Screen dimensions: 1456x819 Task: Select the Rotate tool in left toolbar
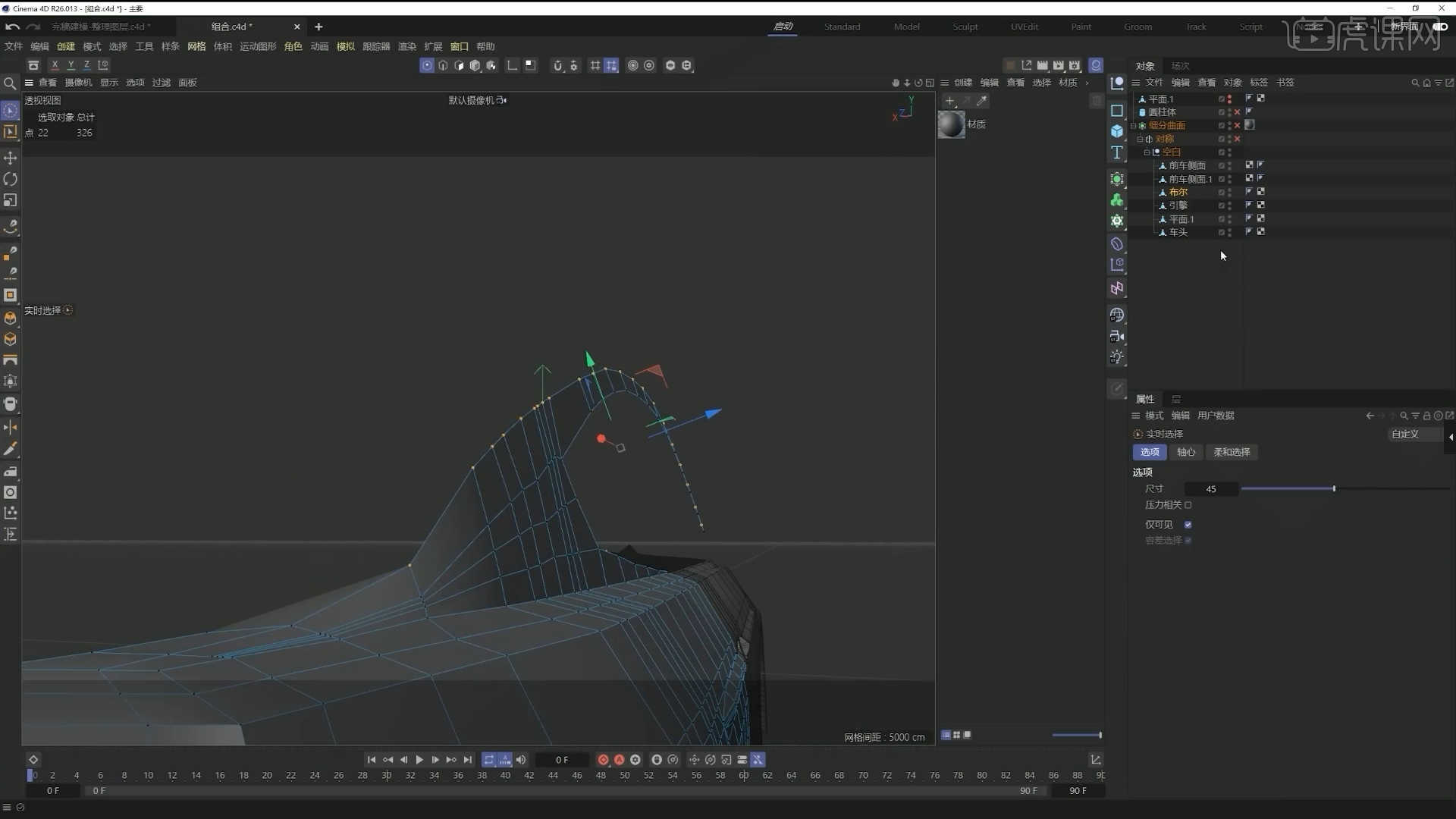click(11, 179)
